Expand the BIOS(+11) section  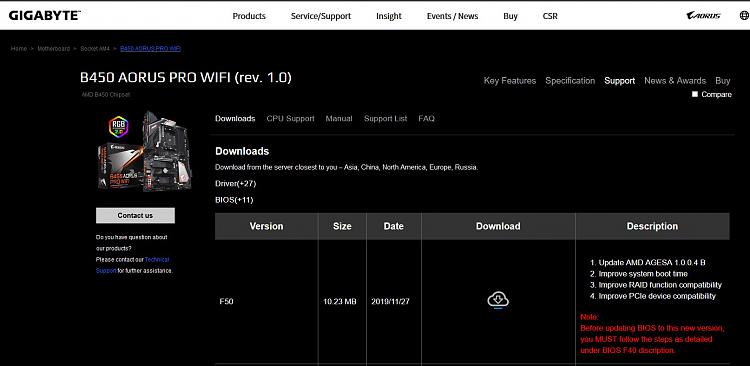tap(234, 200)
